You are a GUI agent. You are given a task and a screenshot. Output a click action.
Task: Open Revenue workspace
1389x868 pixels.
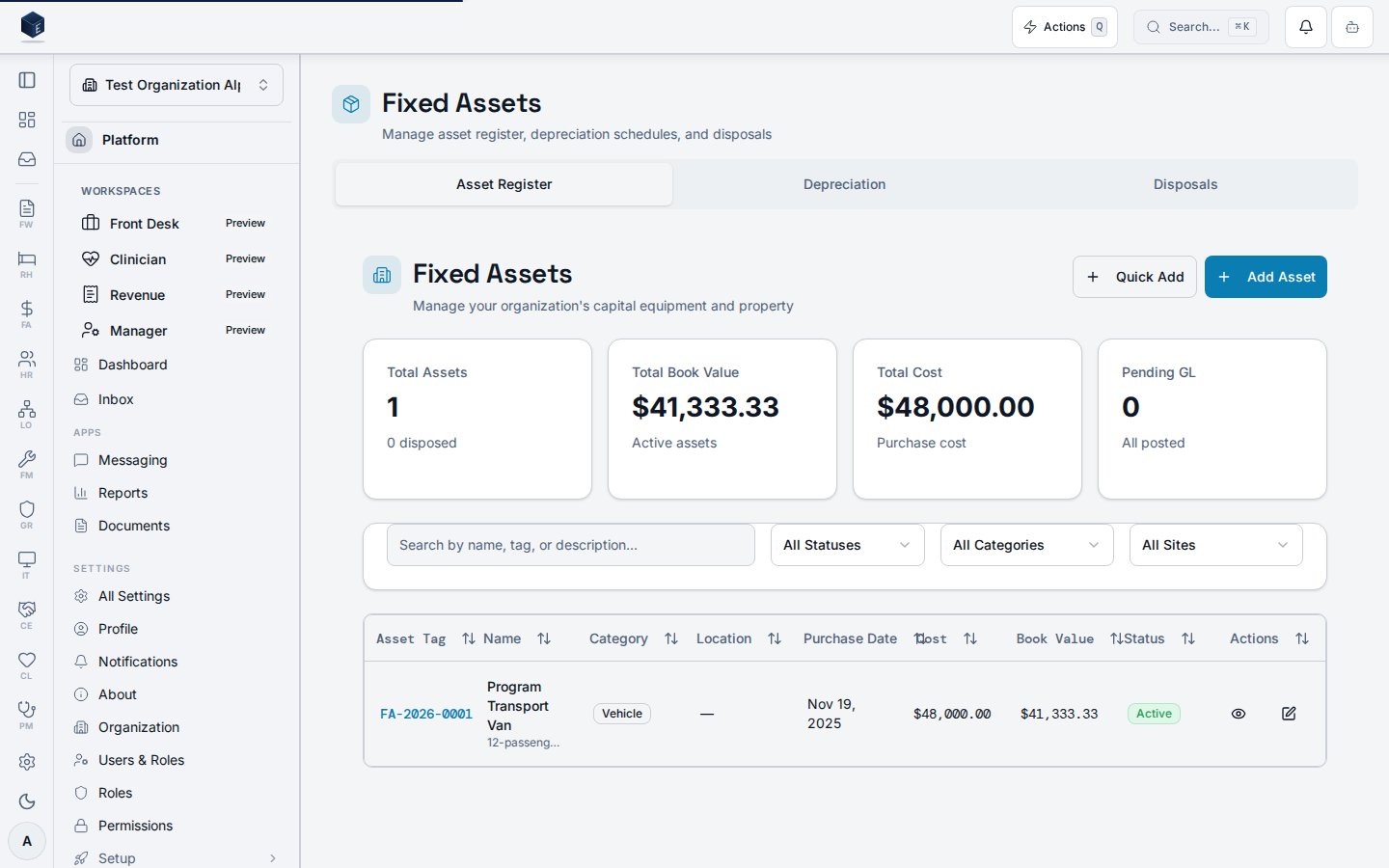177,295
